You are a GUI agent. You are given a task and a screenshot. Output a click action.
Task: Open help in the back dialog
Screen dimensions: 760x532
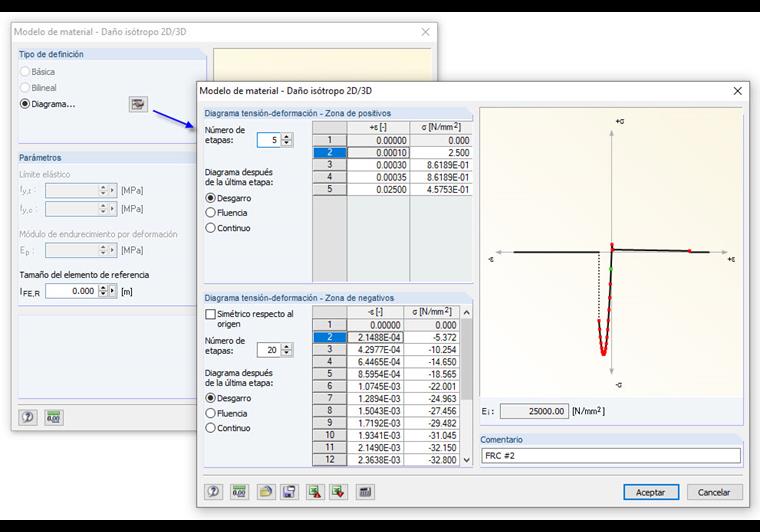pyautogui.click(x=28, y=417)
